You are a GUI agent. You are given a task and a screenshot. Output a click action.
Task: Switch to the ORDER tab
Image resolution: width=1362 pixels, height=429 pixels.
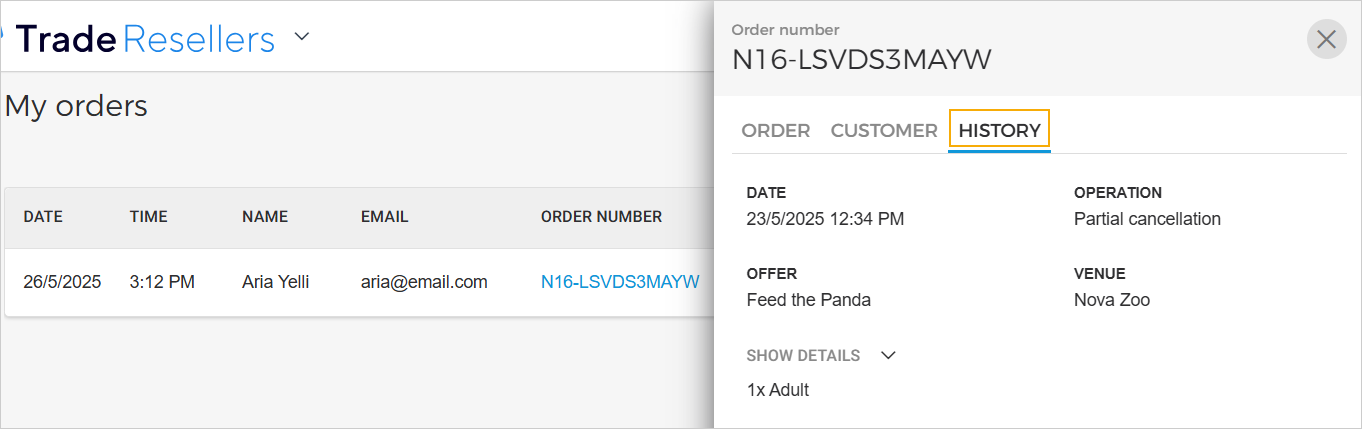click(x=776, y=131)
